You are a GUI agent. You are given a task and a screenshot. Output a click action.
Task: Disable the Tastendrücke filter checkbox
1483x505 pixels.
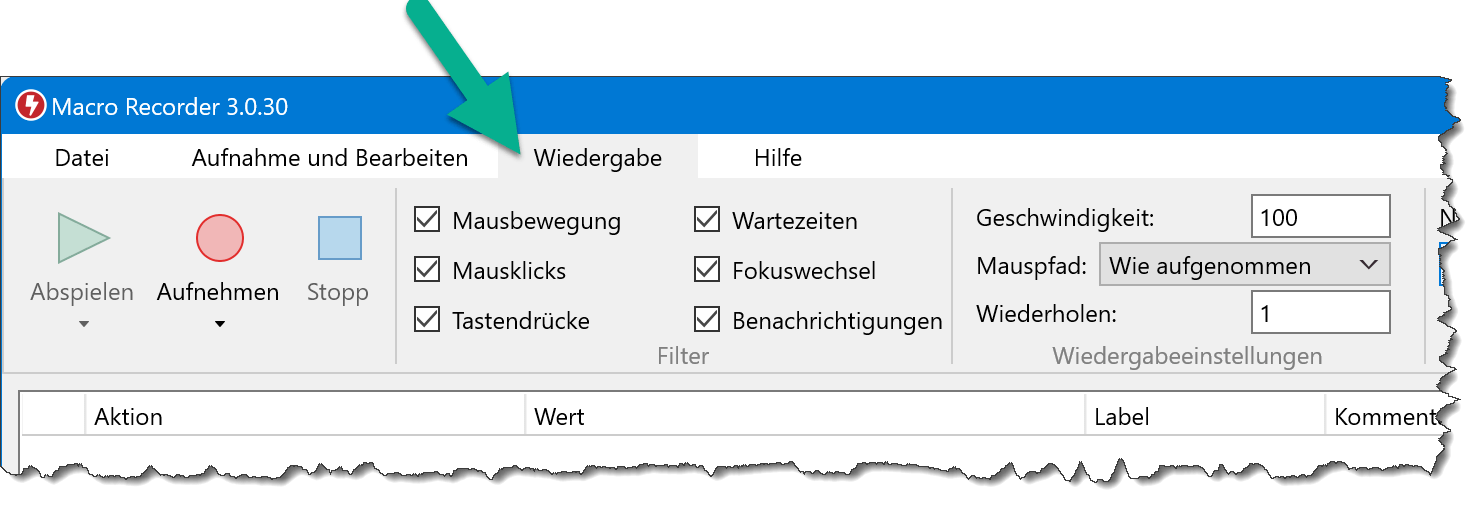[x=427, y=320]
